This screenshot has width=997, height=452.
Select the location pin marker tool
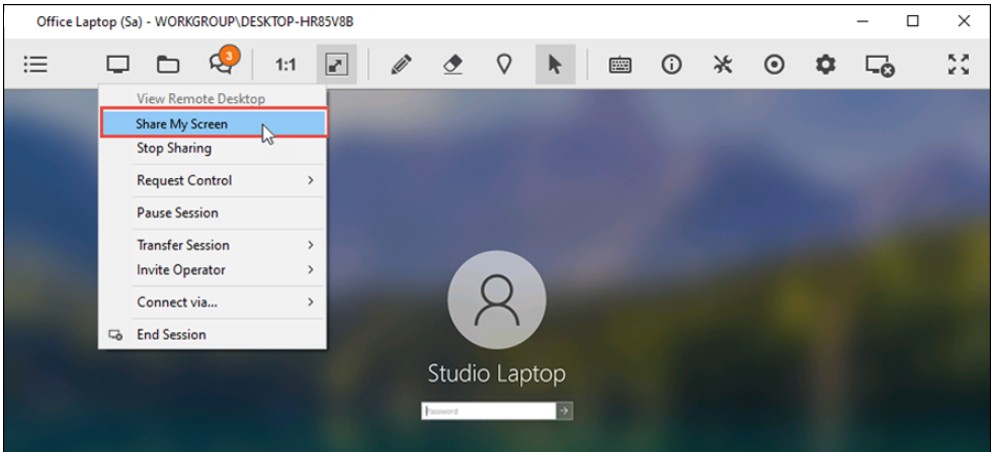coord(504,64)
